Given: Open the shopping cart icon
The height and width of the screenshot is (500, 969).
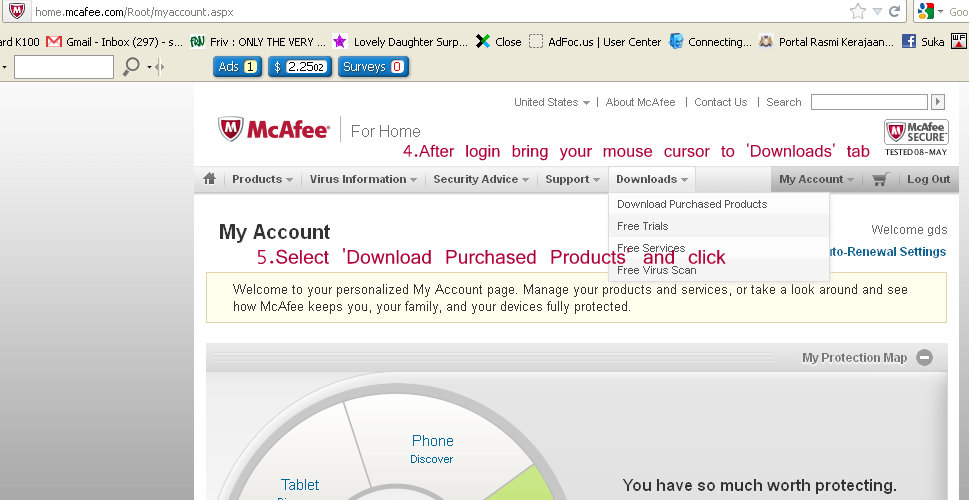Looking at the screenshot, I should click(x=881, y=179).
